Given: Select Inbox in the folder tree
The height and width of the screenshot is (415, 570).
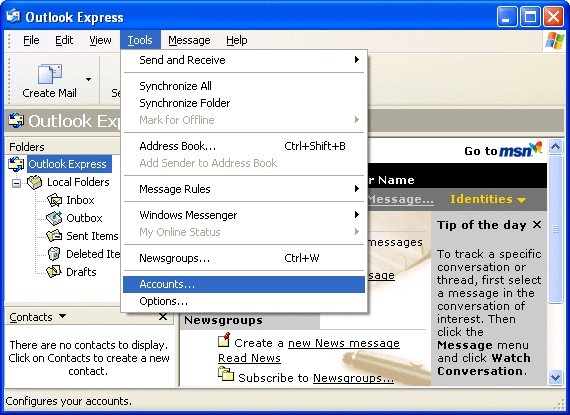Looking at the screenshot, I should click(x=80, y=200).
